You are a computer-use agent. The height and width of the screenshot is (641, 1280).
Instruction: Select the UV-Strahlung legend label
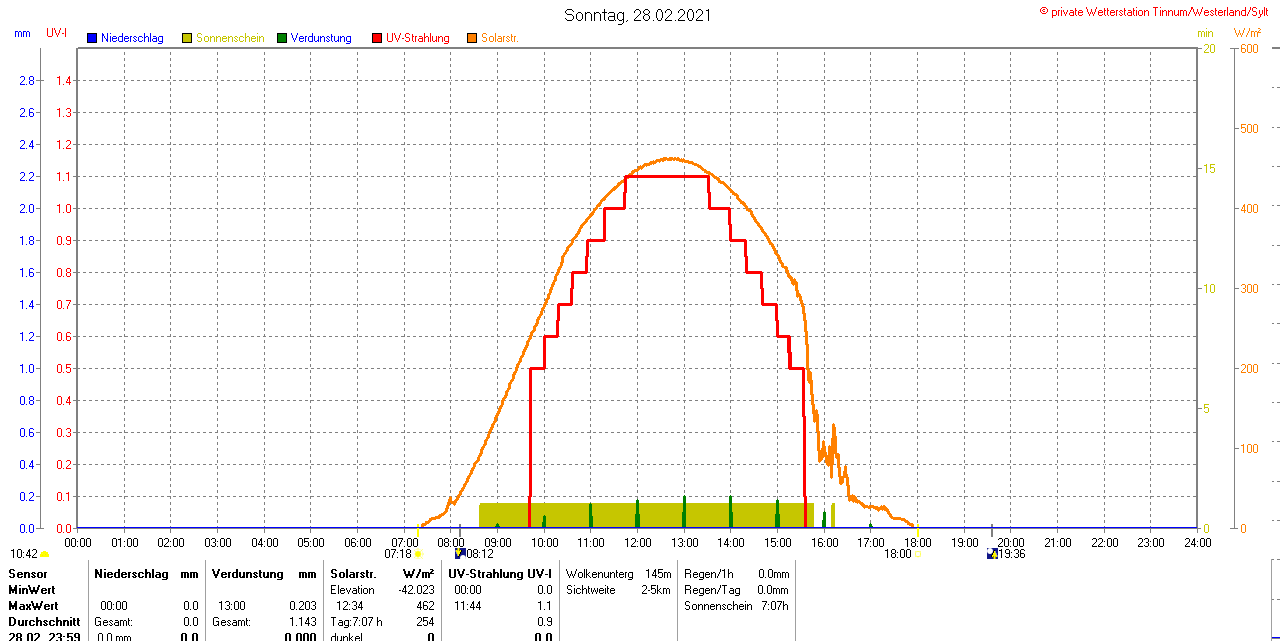pyautogui.click(x=417, y=38)
